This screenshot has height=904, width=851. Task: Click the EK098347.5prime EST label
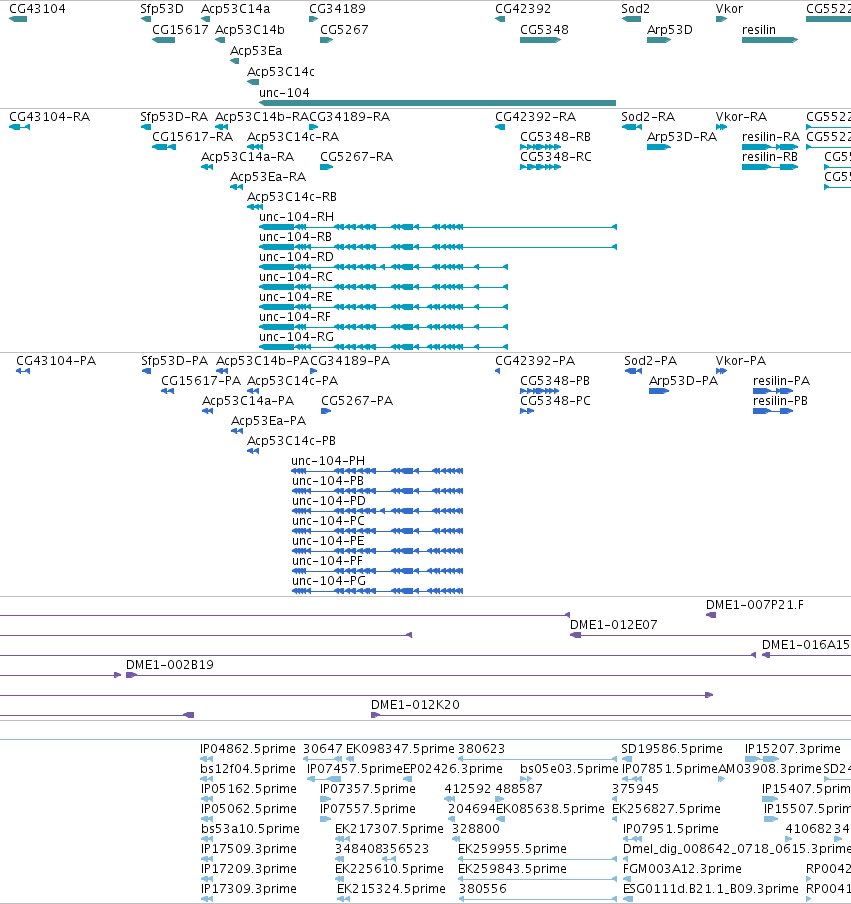coord(400,749)
